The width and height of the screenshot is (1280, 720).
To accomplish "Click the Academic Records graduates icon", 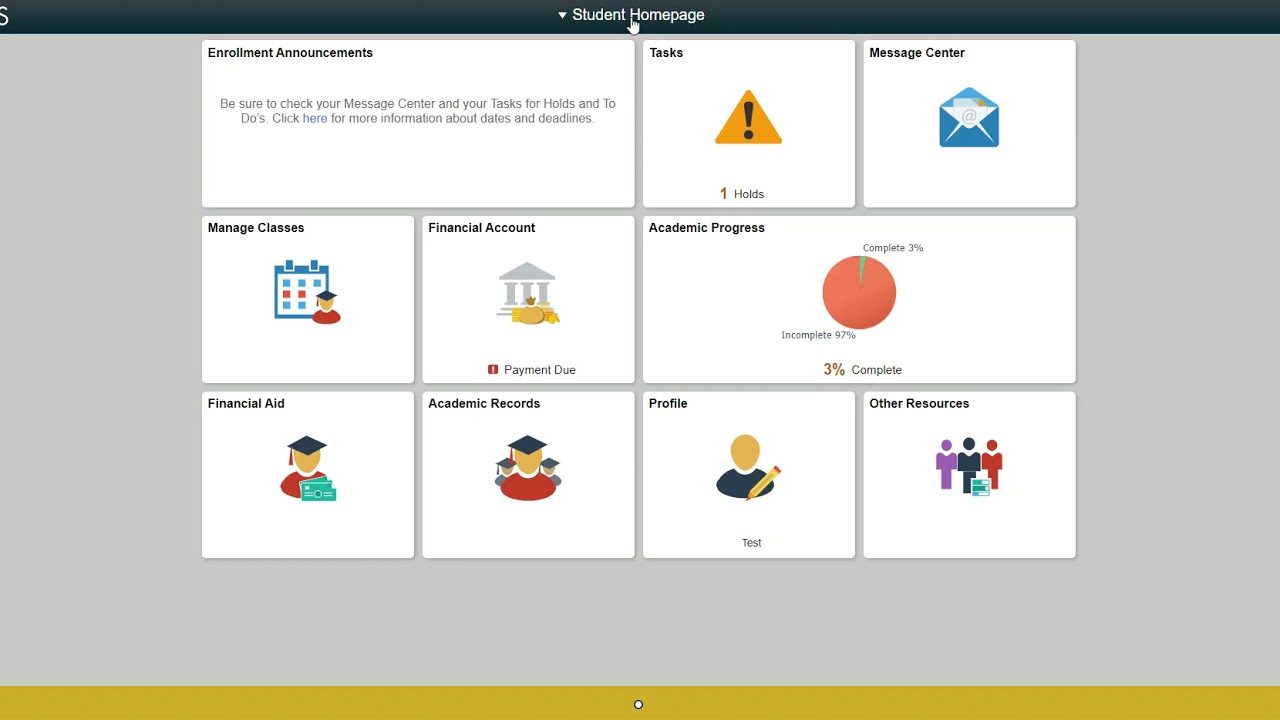I will [528, 466].
